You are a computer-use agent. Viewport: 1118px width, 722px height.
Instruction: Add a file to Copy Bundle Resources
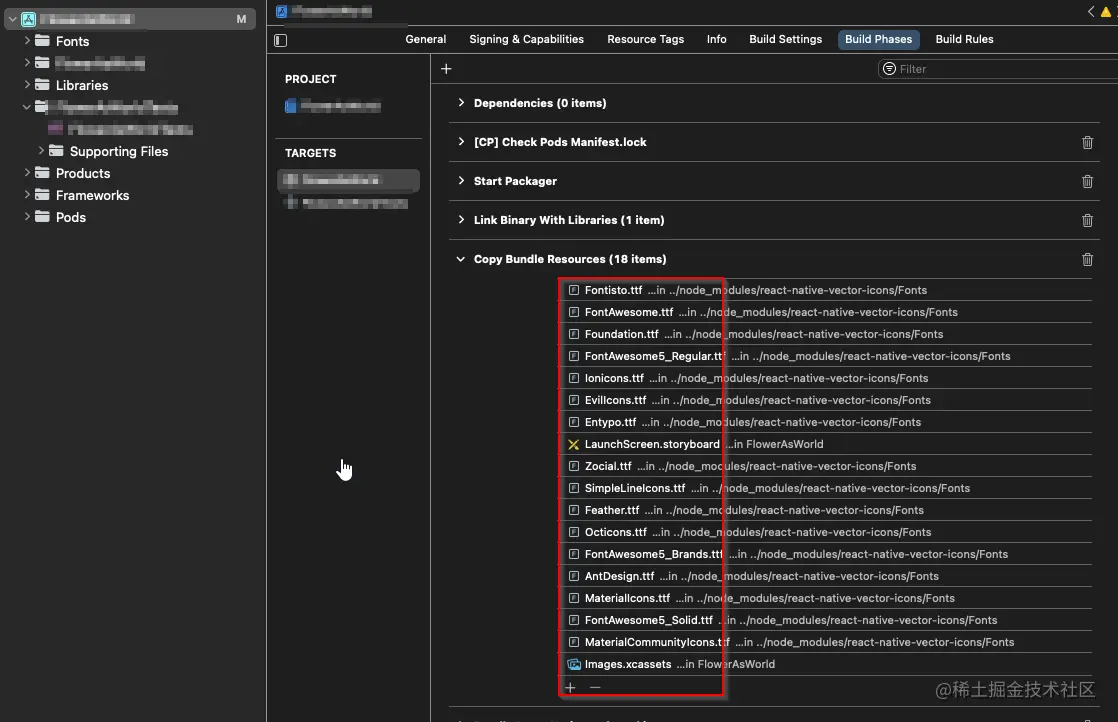(x=570, y=687)
